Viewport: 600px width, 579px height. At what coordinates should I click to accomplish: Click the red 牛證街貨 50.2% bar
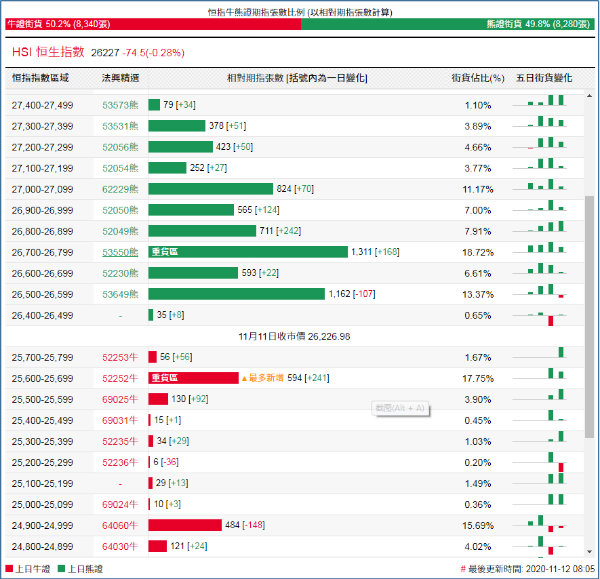point(153,24)
